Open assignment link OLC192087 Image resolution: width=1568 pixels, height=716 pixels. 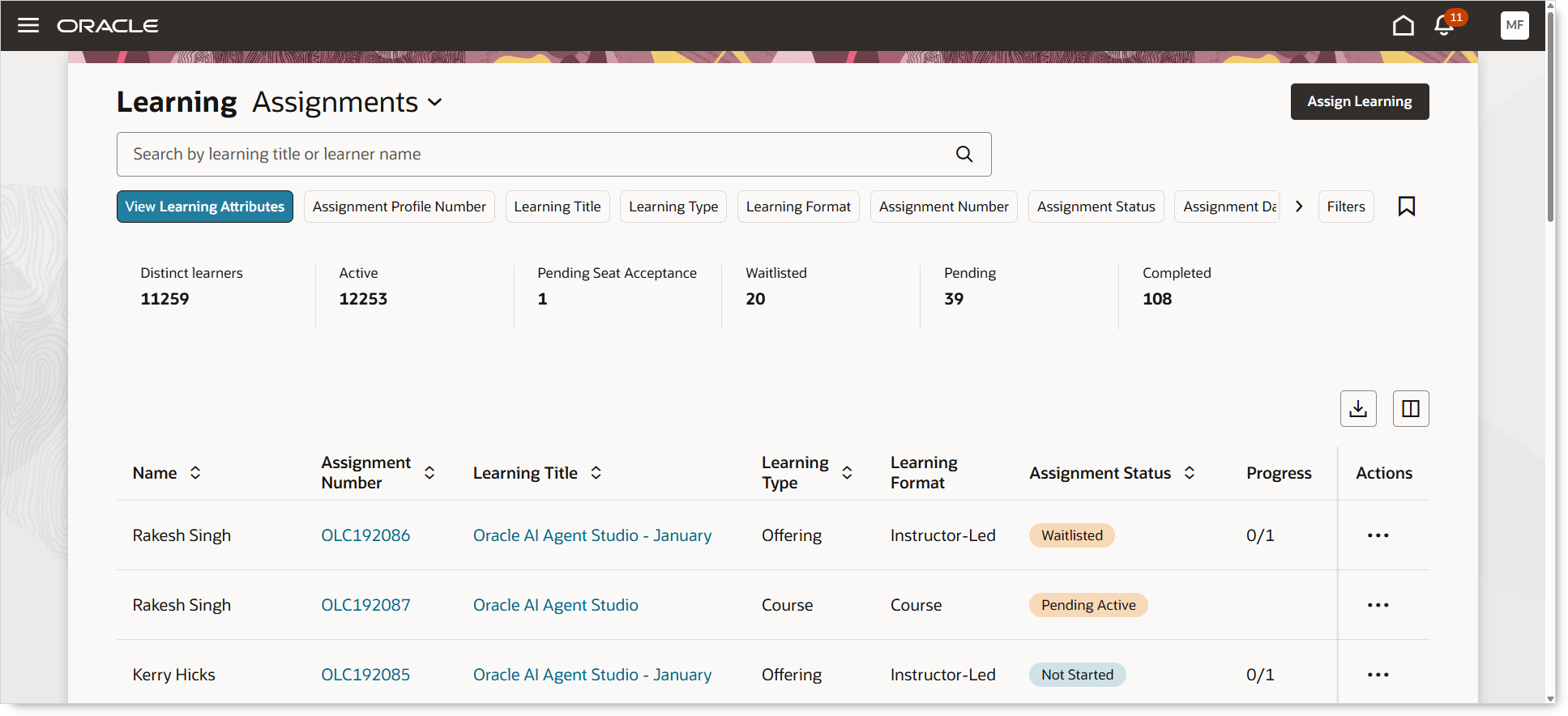(x=365, y=605)
